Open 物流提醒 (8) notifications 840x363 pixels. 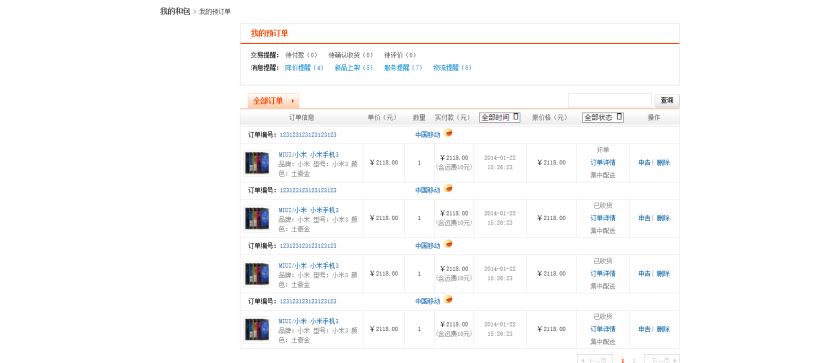tap(452, 68)
